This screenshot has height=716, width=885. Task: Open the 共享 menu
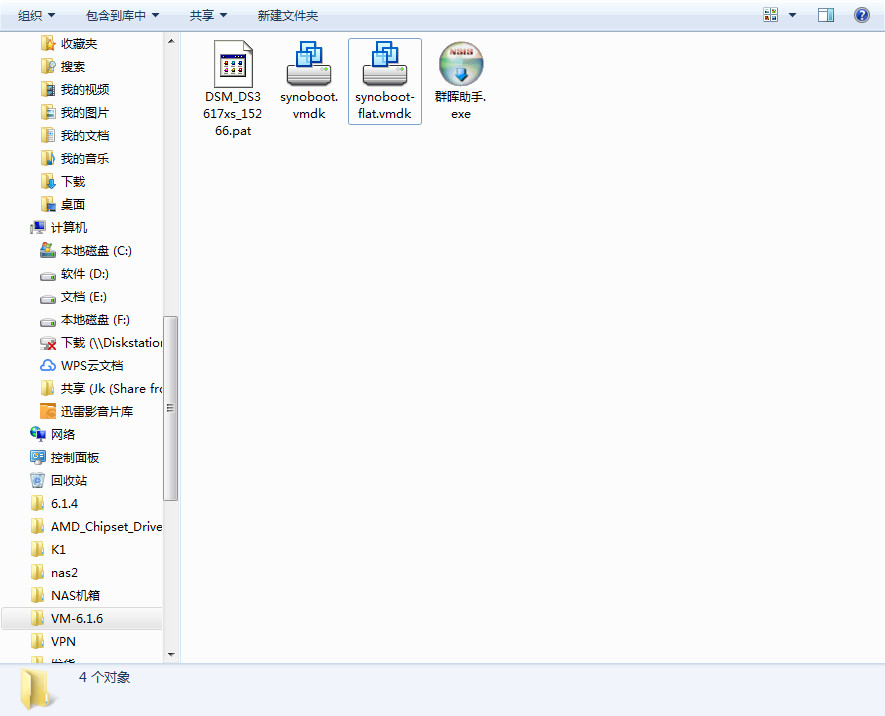click(x=208, y=15)
